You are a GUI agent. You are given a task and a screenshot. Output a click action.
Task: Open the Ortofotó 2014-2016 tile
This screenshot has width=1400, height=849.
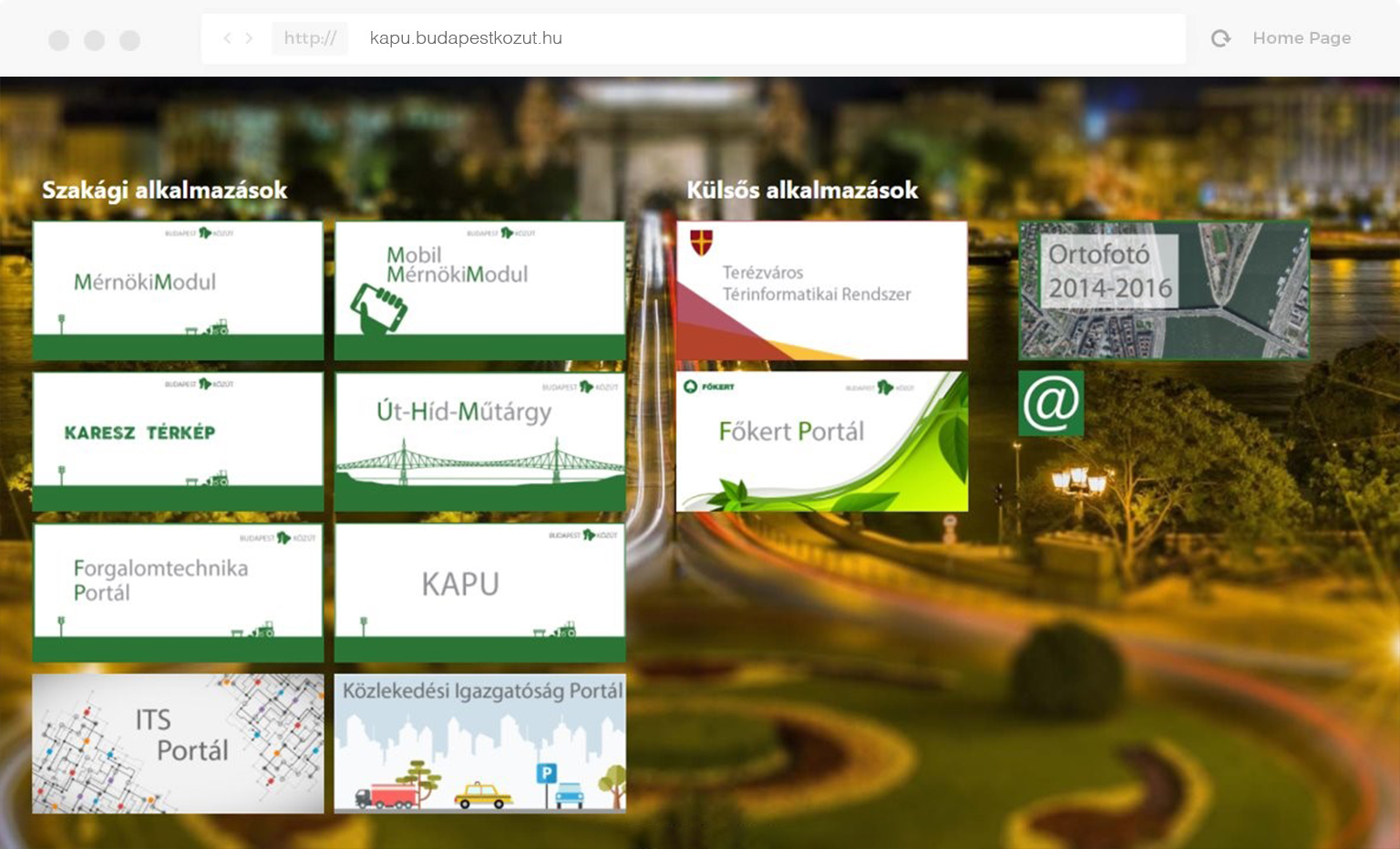(1164, 291)
